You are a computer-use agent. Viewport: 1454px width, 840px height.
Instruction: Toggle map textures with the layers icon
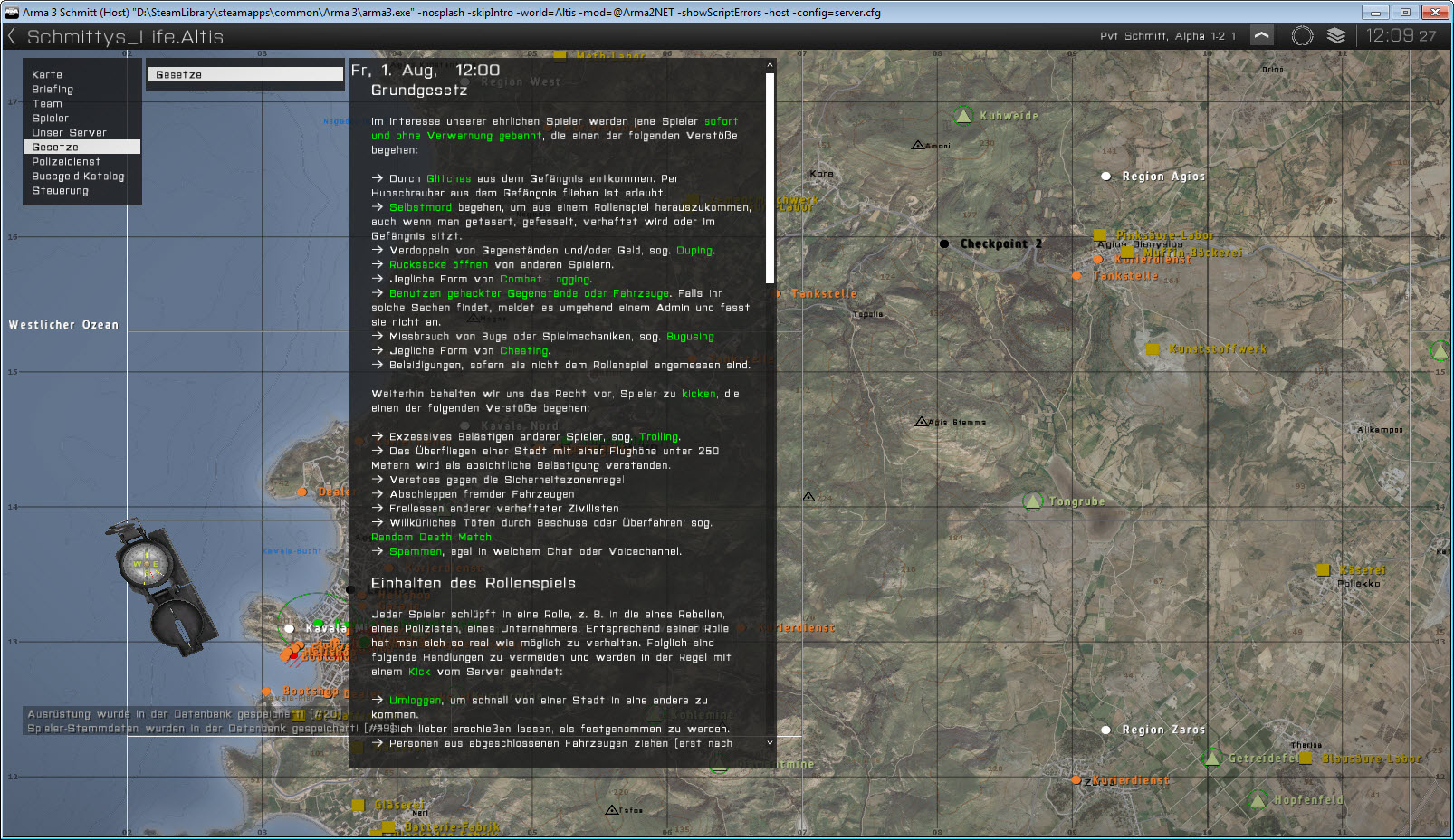[x=1336, y=35]
